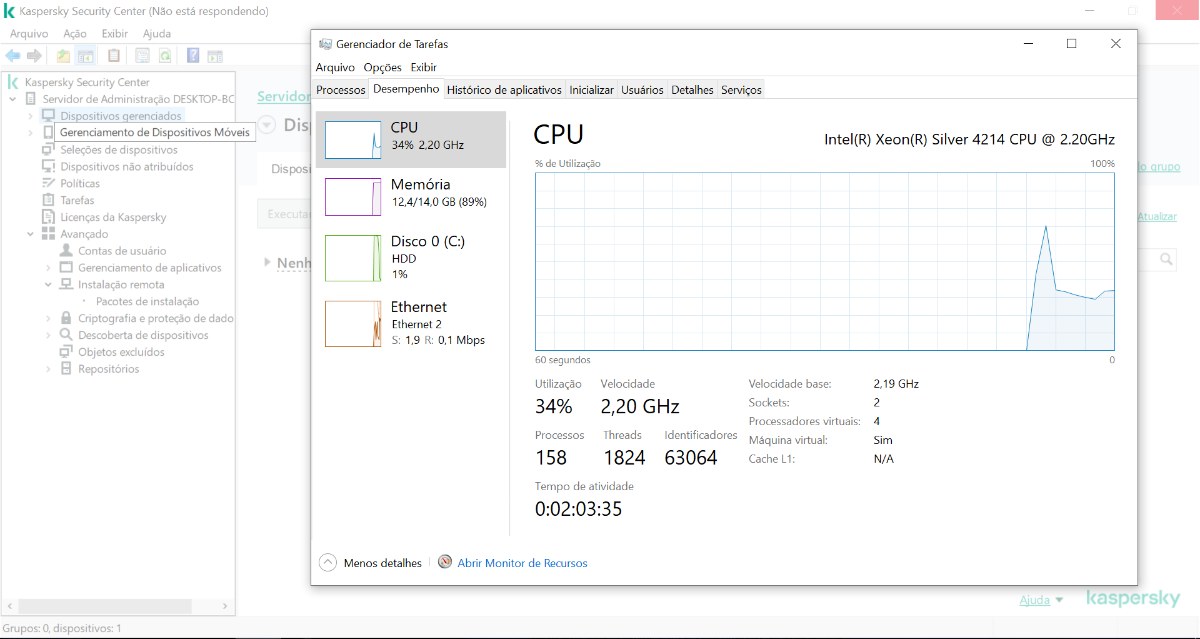Click the refresh icon in Kaspersky toolbar

[165, 56]
